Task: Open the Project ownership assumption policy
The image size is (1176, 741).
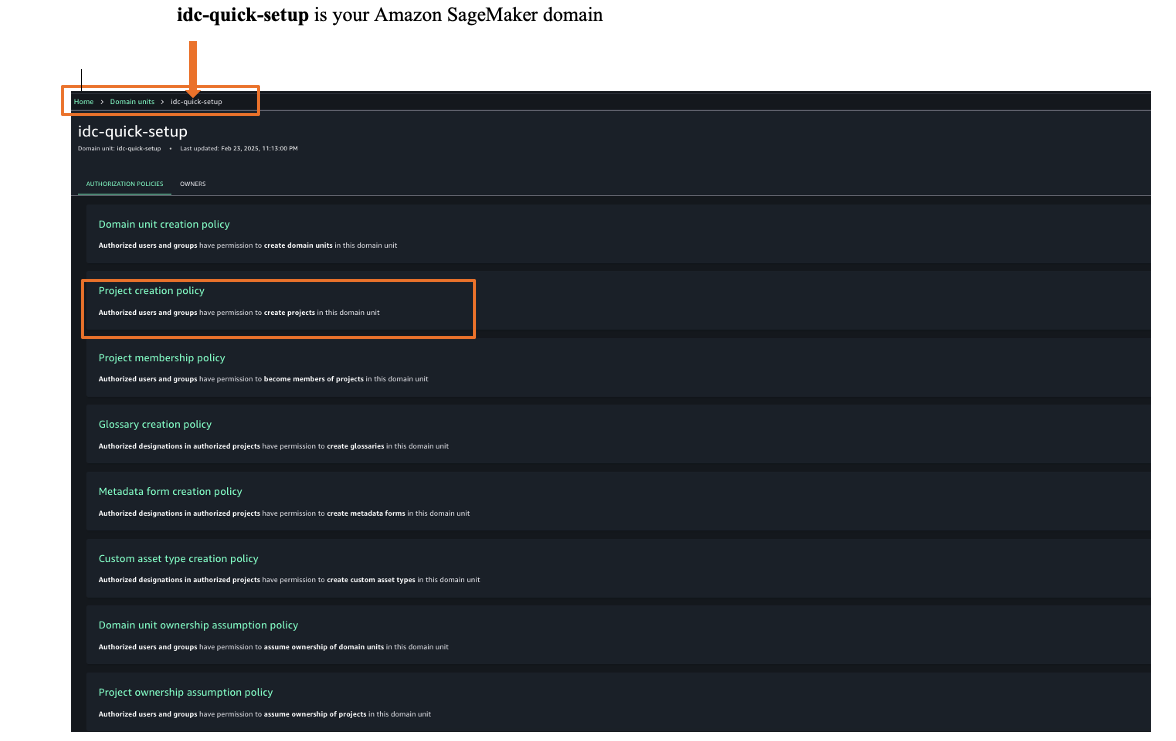Action: (x=185, y=691)
